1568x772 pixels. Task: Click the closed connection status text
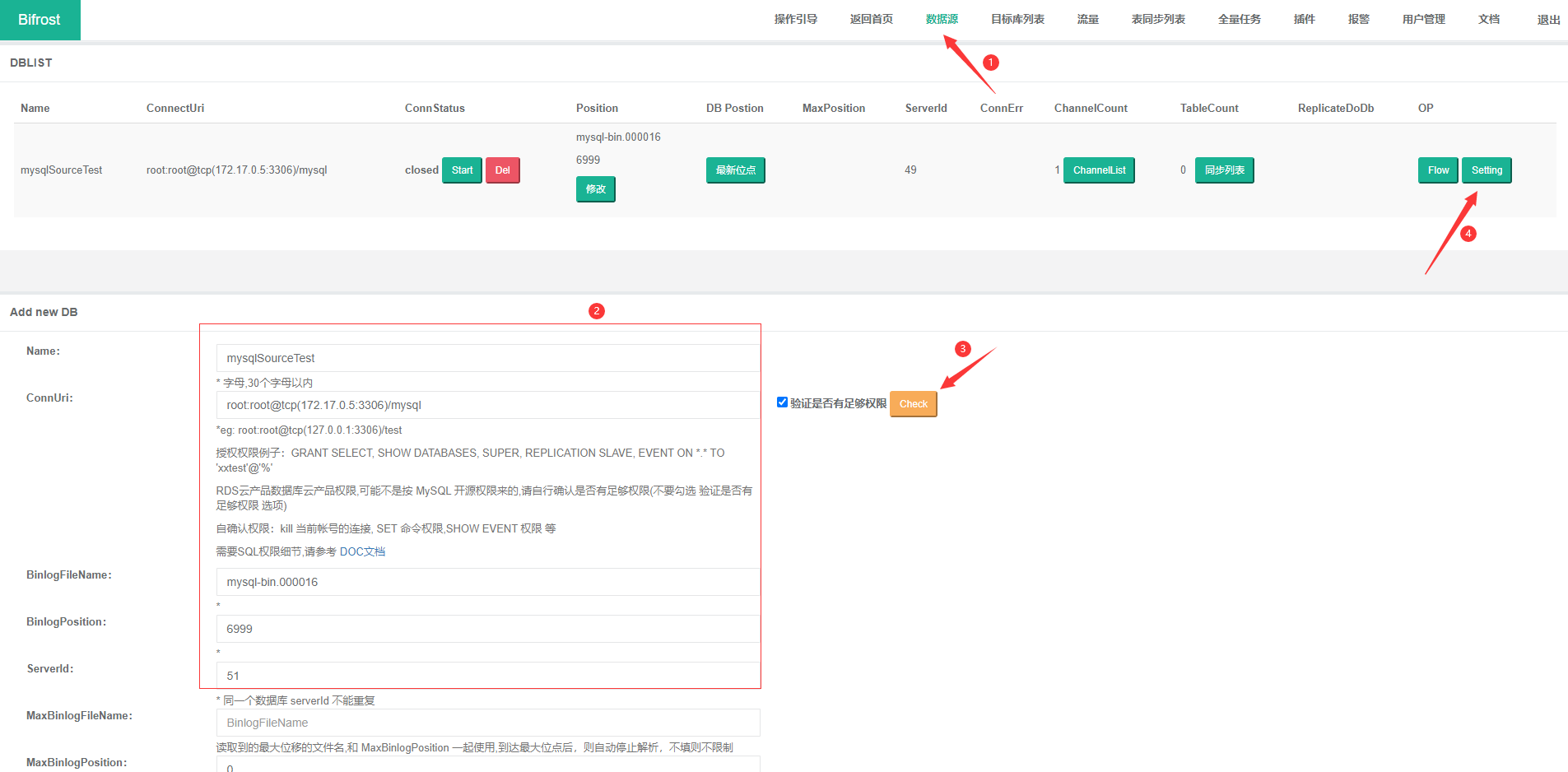[x=421, y=170]
